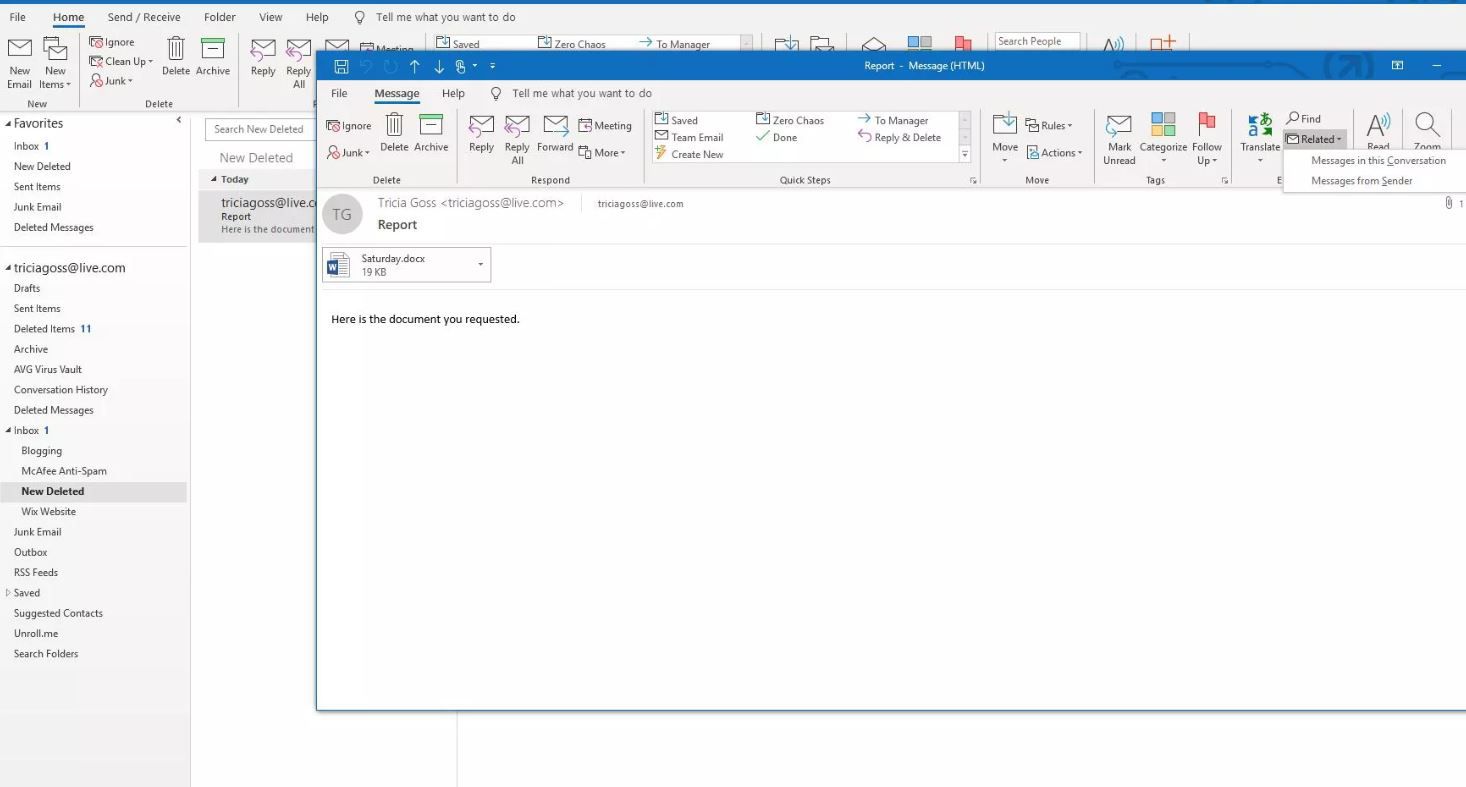
Task: Run Reply & Delete quick step
Action: (899, 137)
